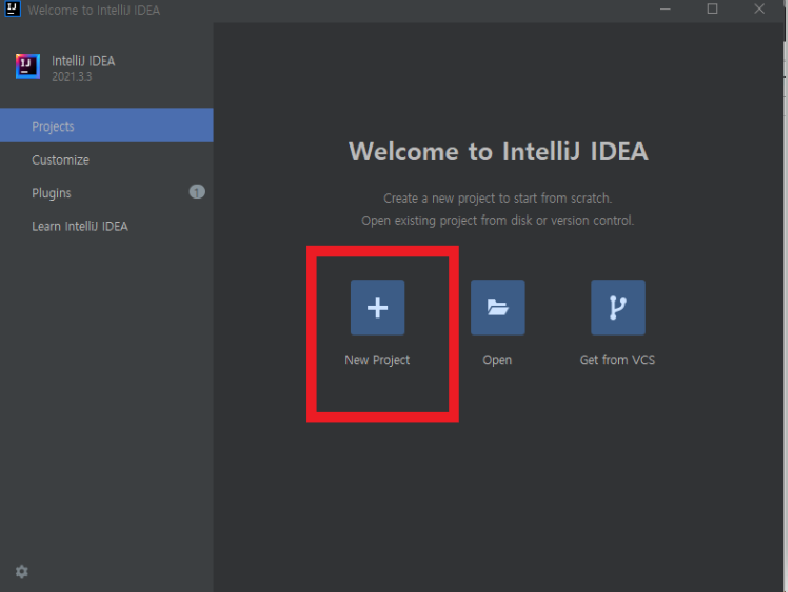Click the title bar IntelliJ icon
Image resolution: width=788 pixels, height=592 pixels.
[12, 9]
